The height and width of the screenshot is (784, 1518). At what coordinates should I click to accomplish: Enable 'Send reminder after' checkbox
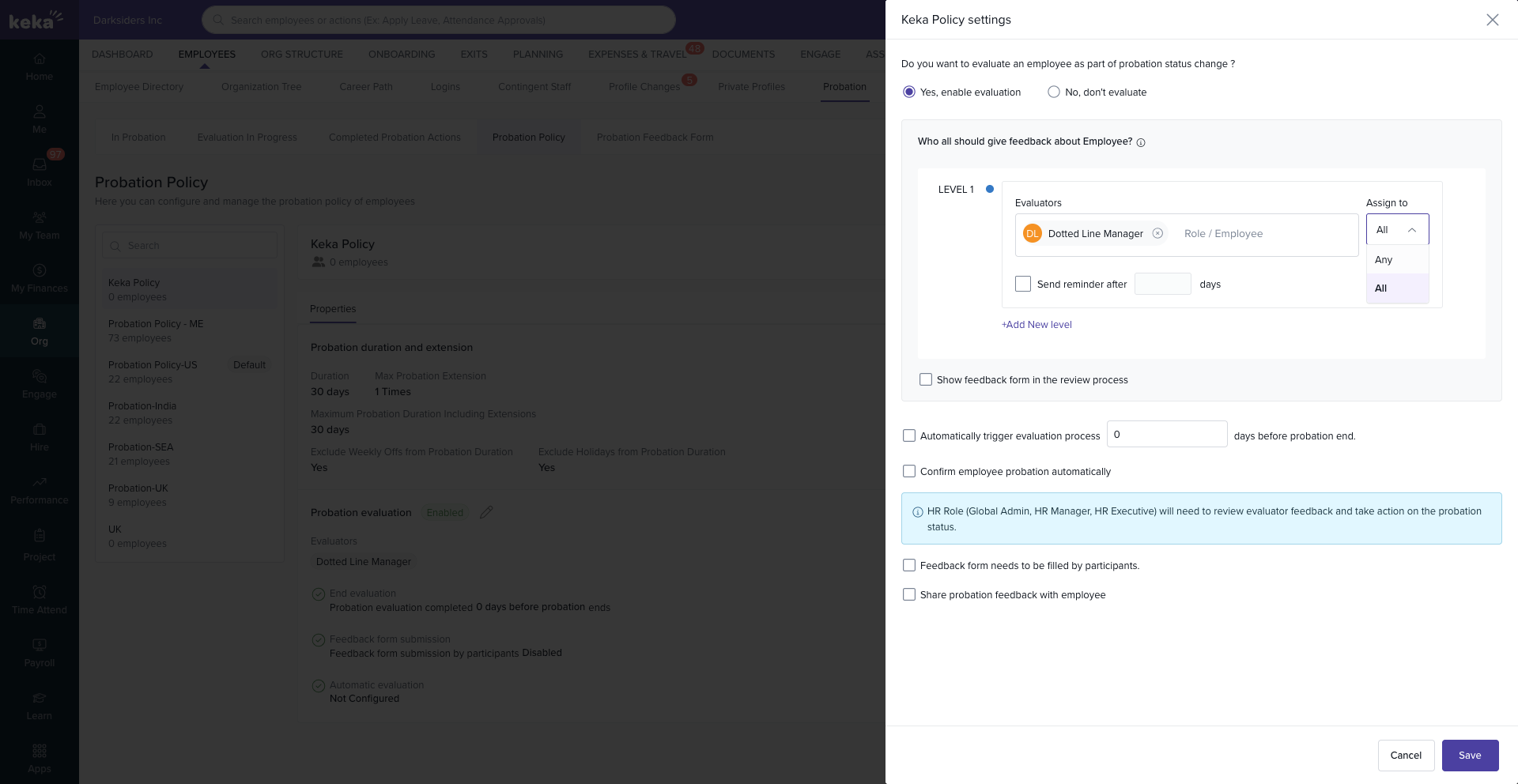pyautogui.click(x=1023, y=284)
